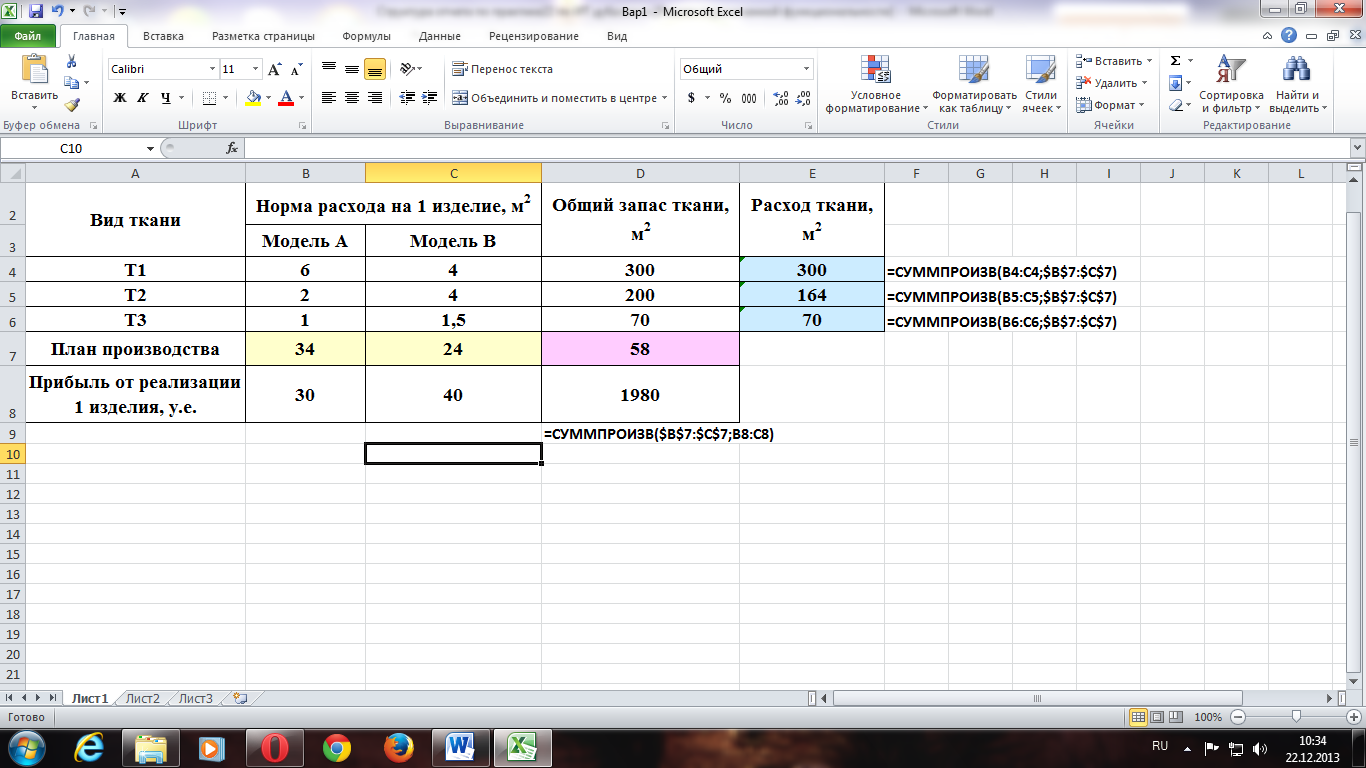The image size is (1366, 768).
Task: Apply the yellow fill color bucket
Action: (253, 98)
